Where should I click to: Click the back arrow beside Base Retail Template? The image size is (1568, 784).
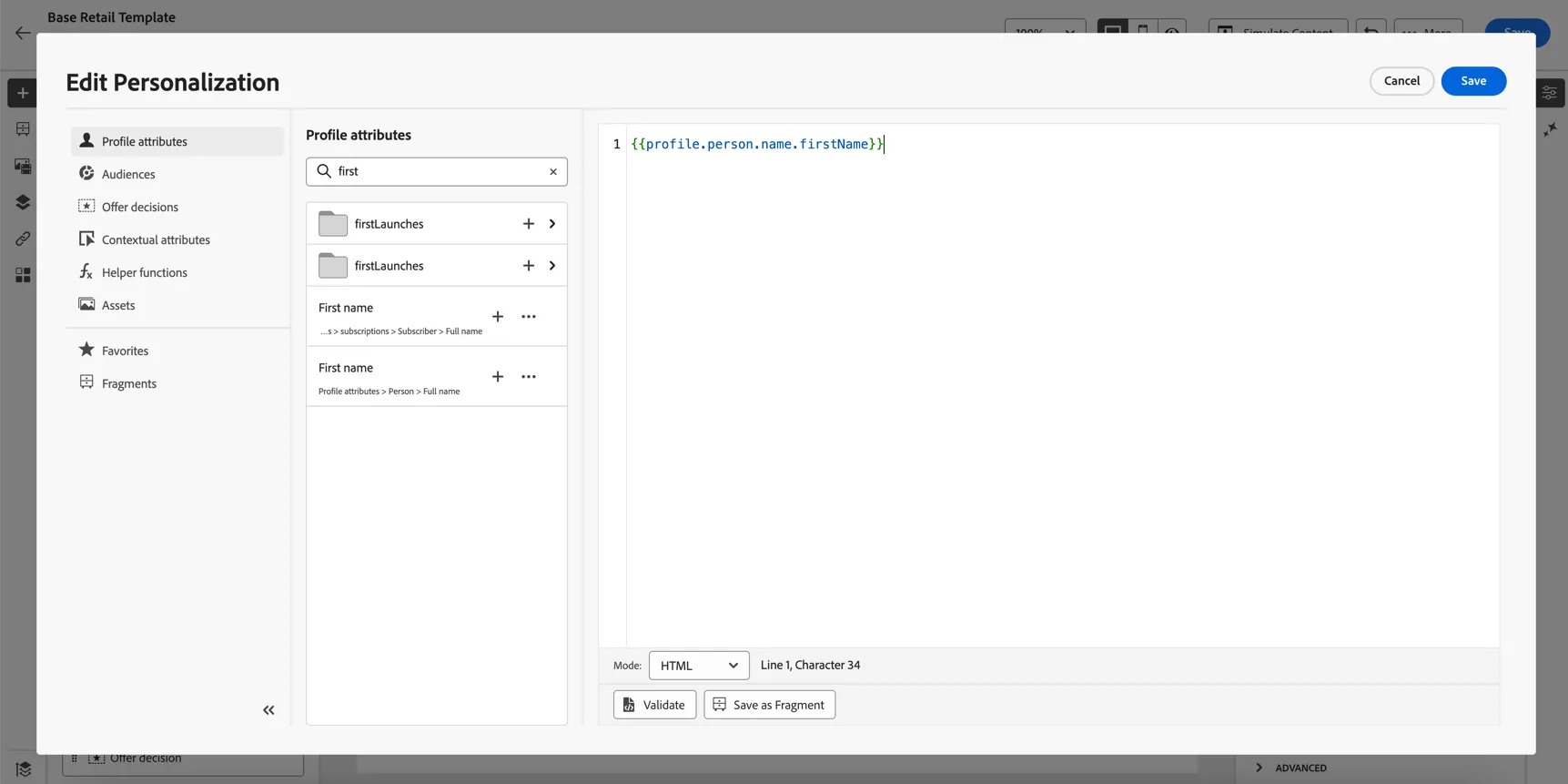point(23,33)
